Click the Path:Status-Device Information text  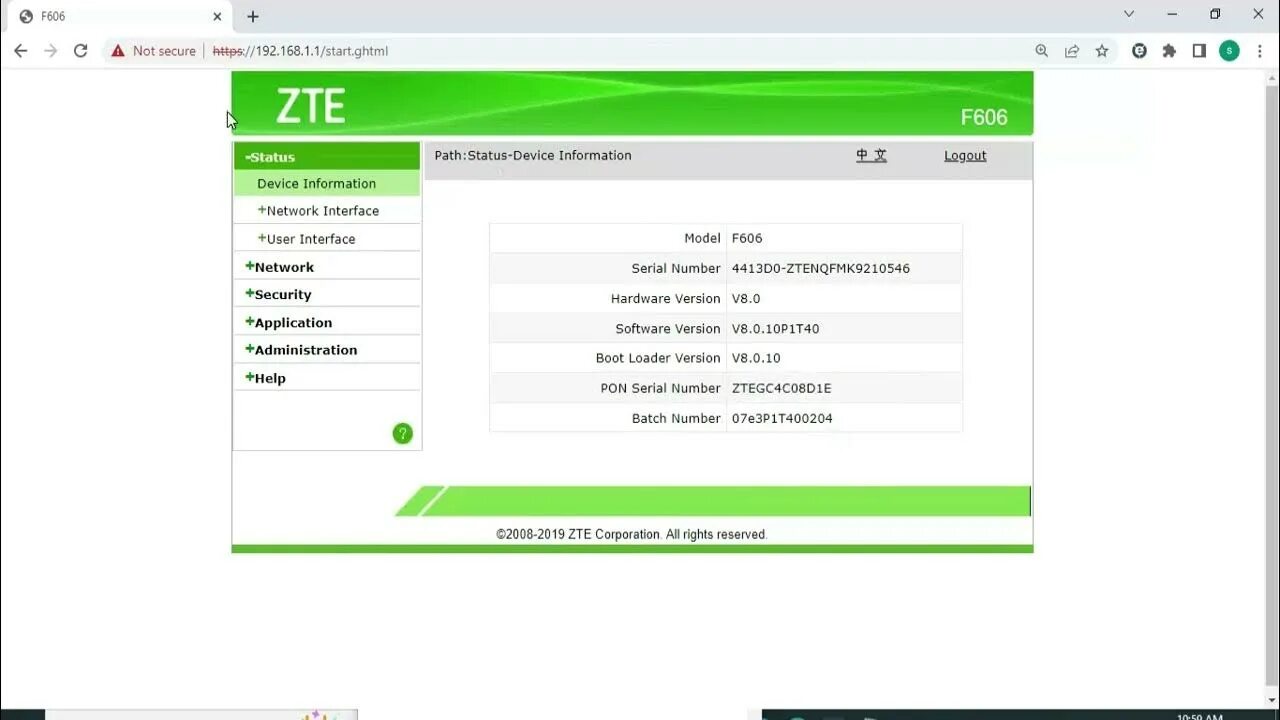(x=533, y=155)
